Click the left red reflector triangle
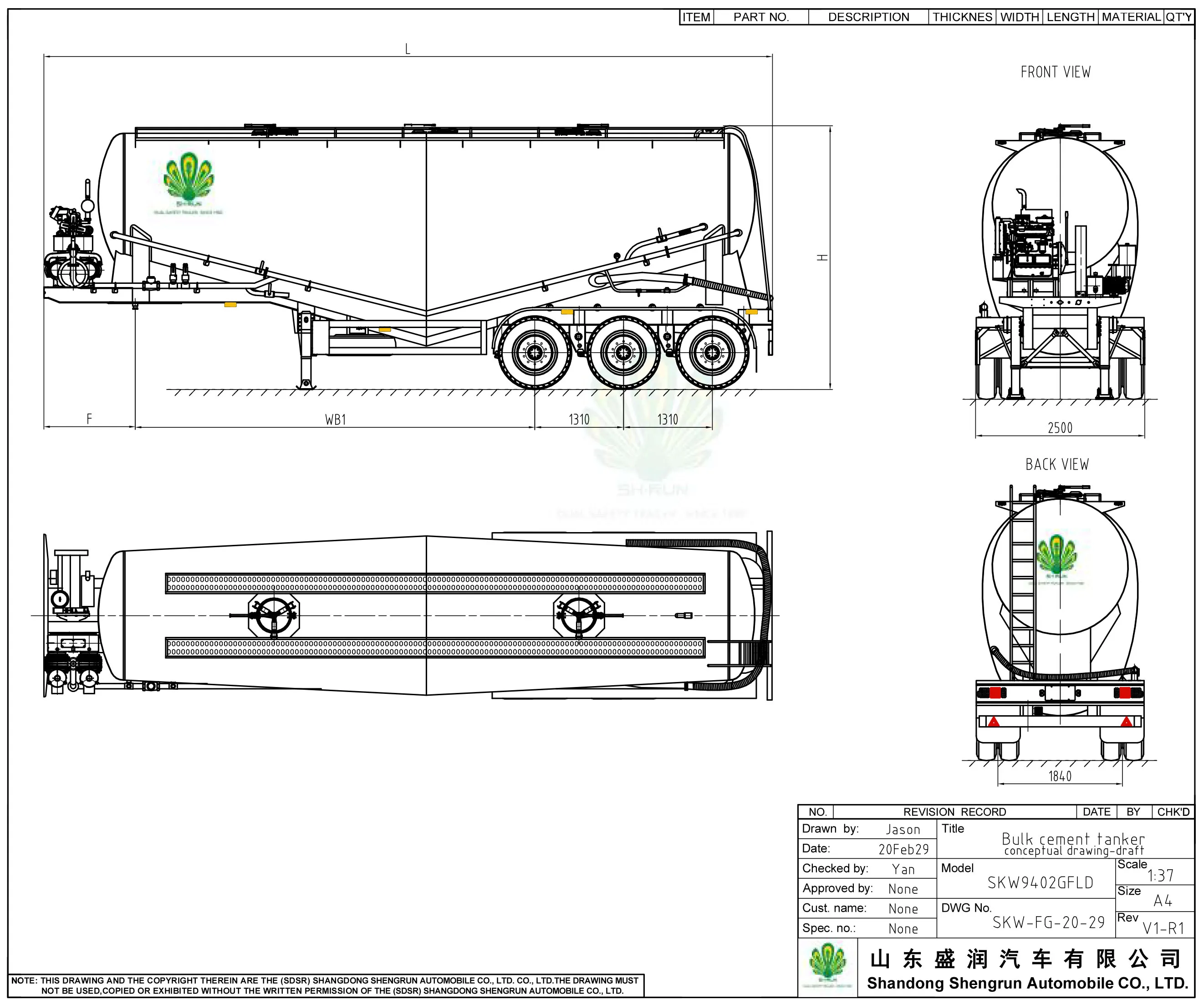 tap(994, 722)
